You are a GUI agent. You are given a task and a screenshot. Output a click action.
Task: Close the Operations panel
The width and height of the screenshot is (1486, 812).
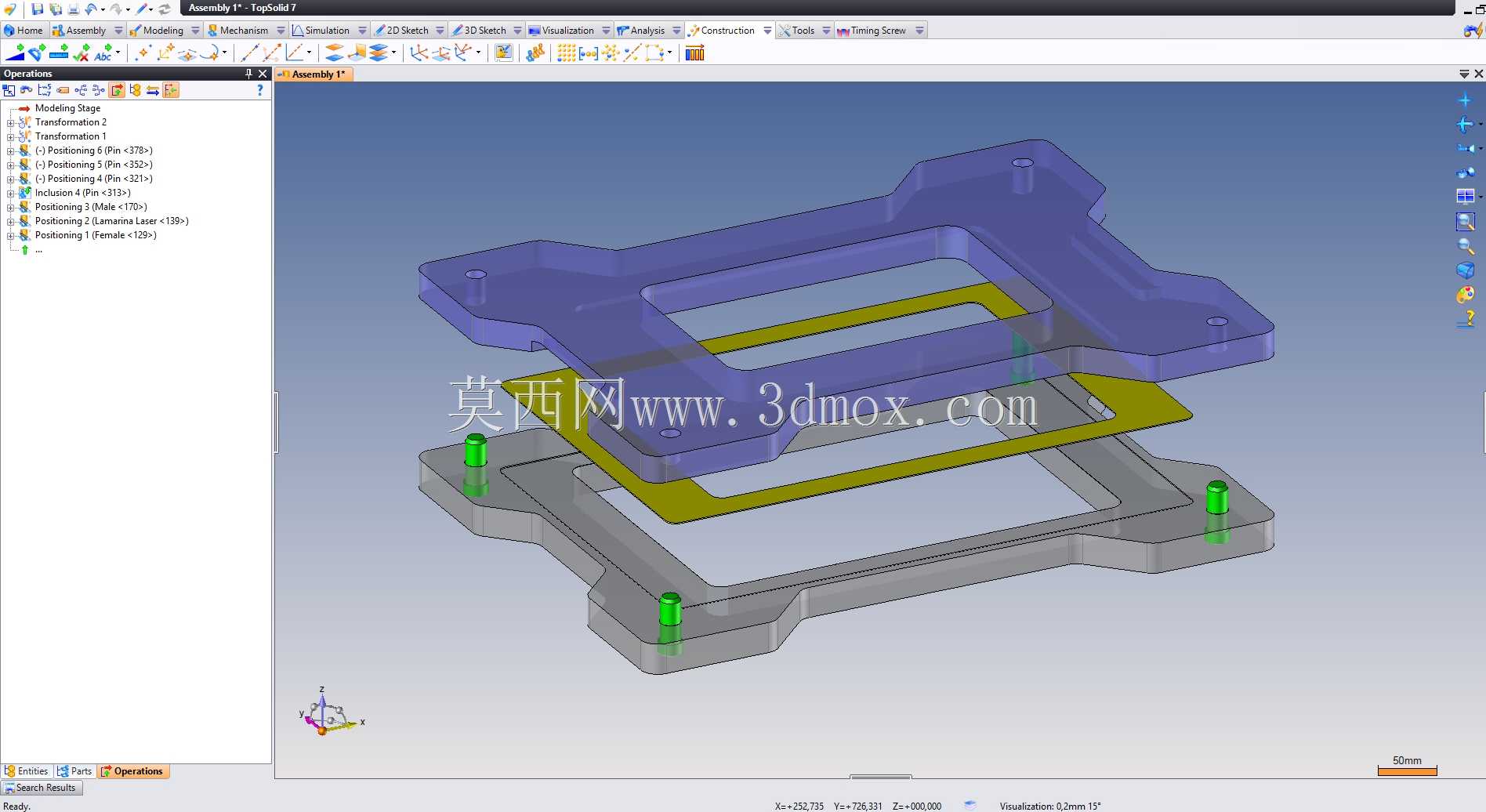(263, 74)
